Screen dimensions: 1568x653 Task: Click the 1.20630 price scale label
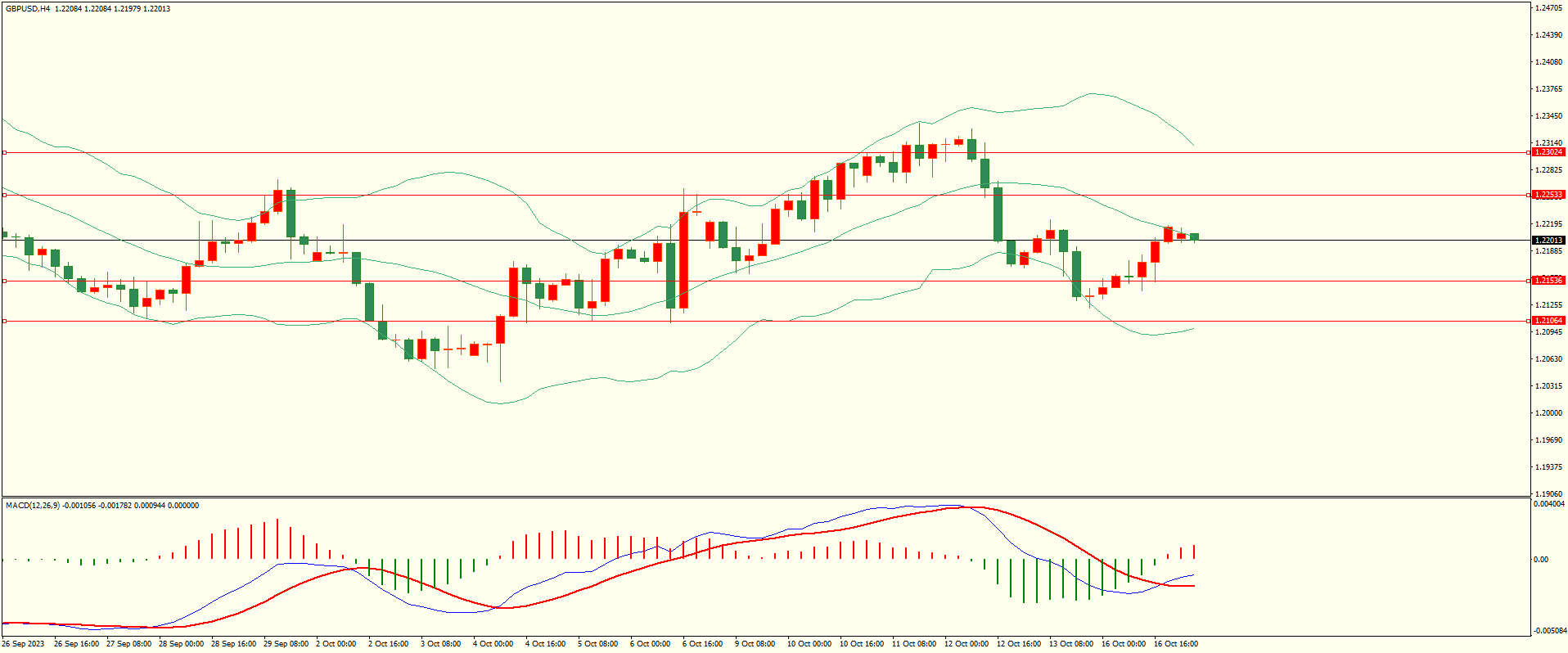[1548, 359]
